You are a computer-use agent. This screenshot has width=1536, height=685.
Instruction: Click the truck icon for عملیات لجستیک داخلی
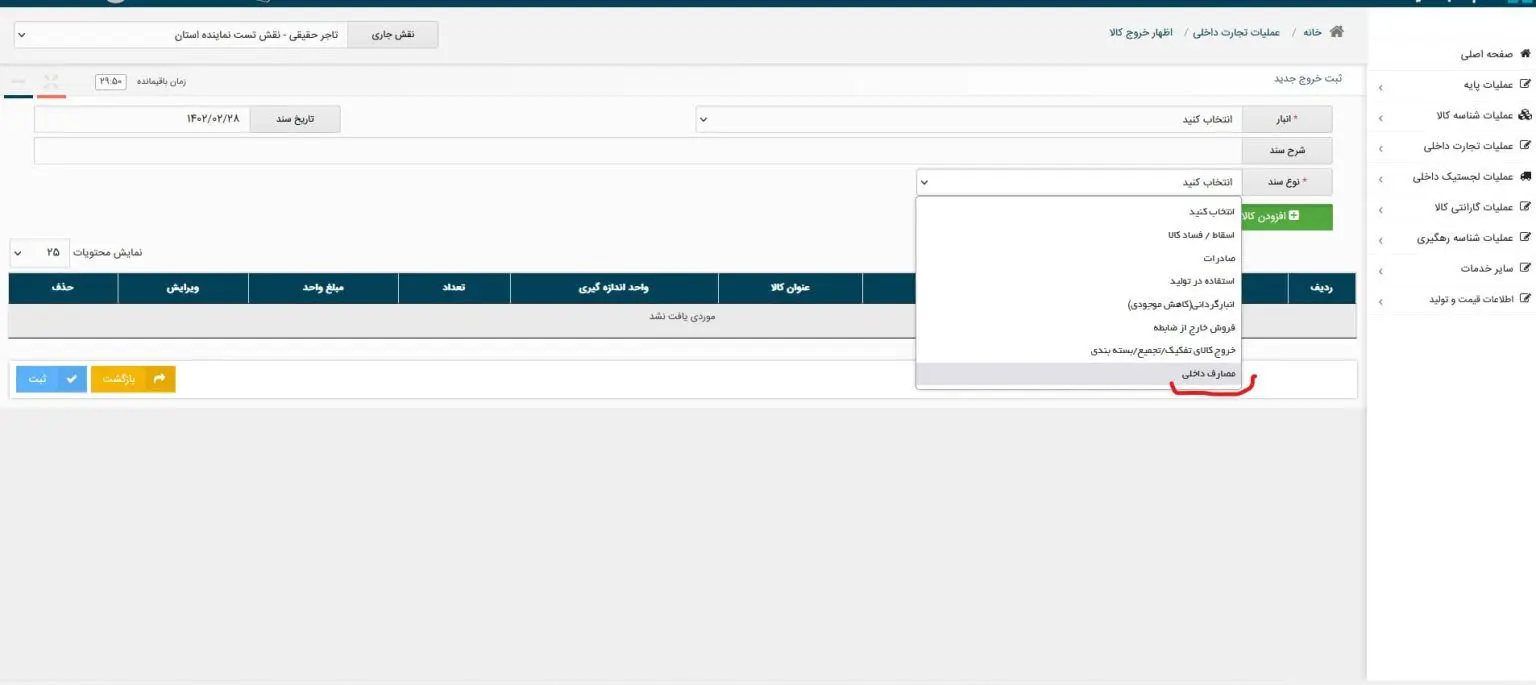[1525, 177]
